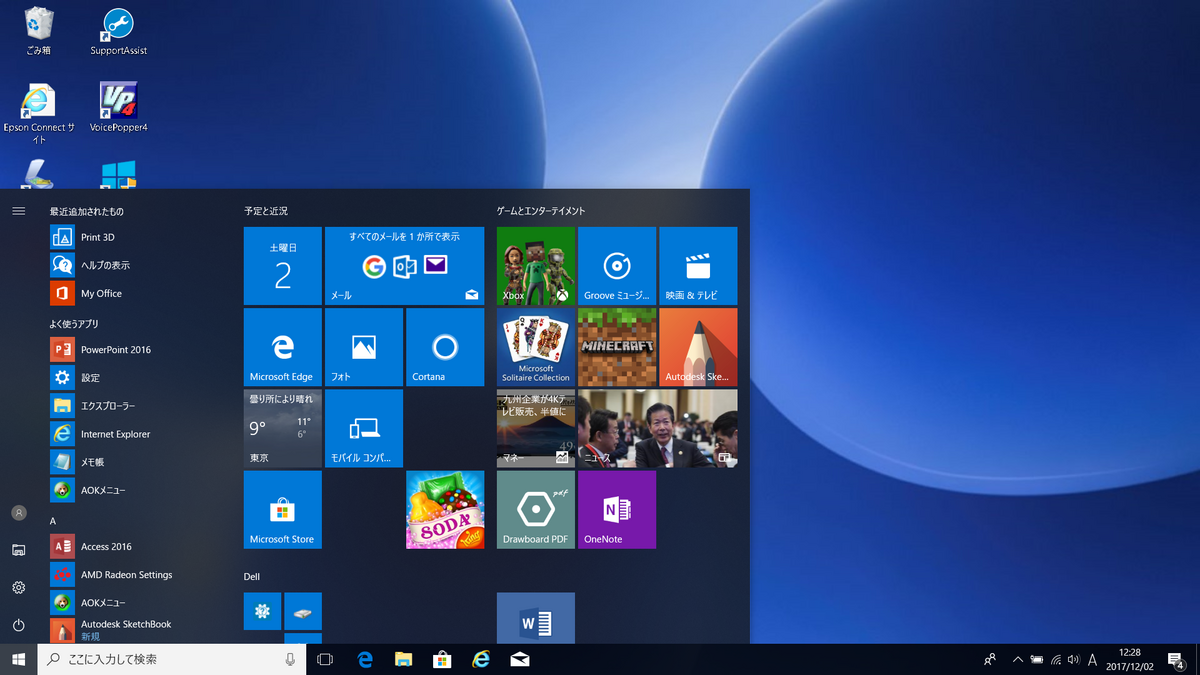Open the Minecraft tile
The image size is (1200, 675).
616,347
